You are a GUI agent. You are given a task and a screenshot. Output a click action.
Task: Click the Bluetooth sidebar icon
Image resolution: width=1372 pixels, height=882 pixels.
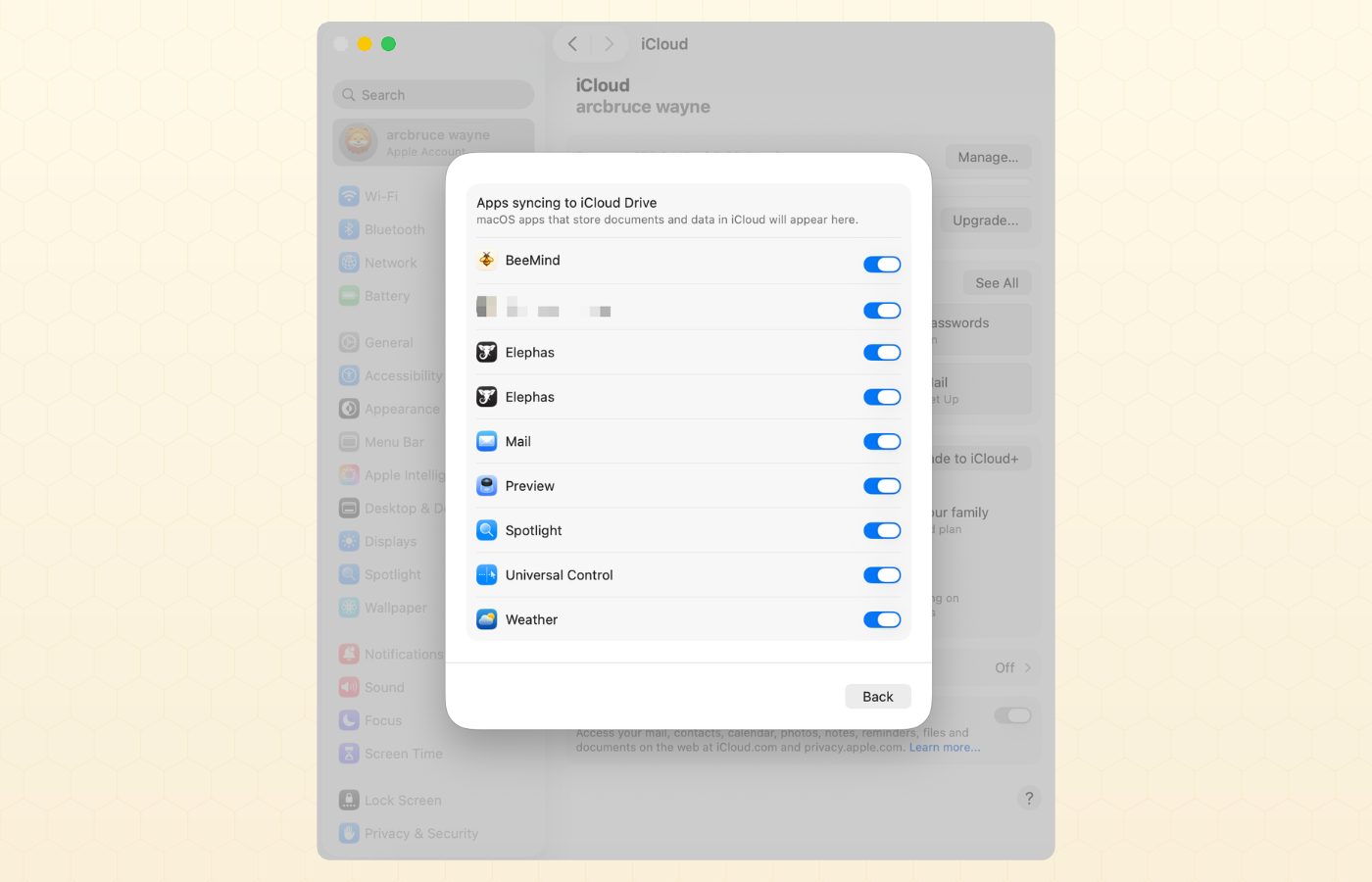point(349,229)
